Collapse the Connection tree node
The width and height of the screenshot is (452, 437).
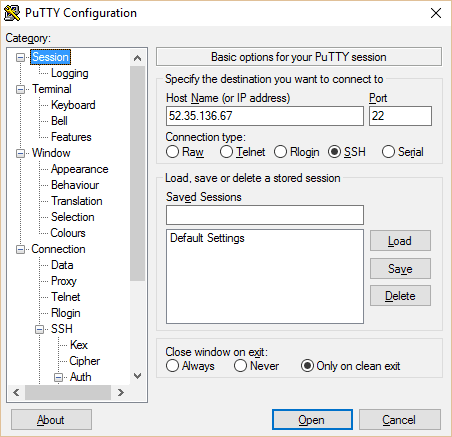pos(20,249)
